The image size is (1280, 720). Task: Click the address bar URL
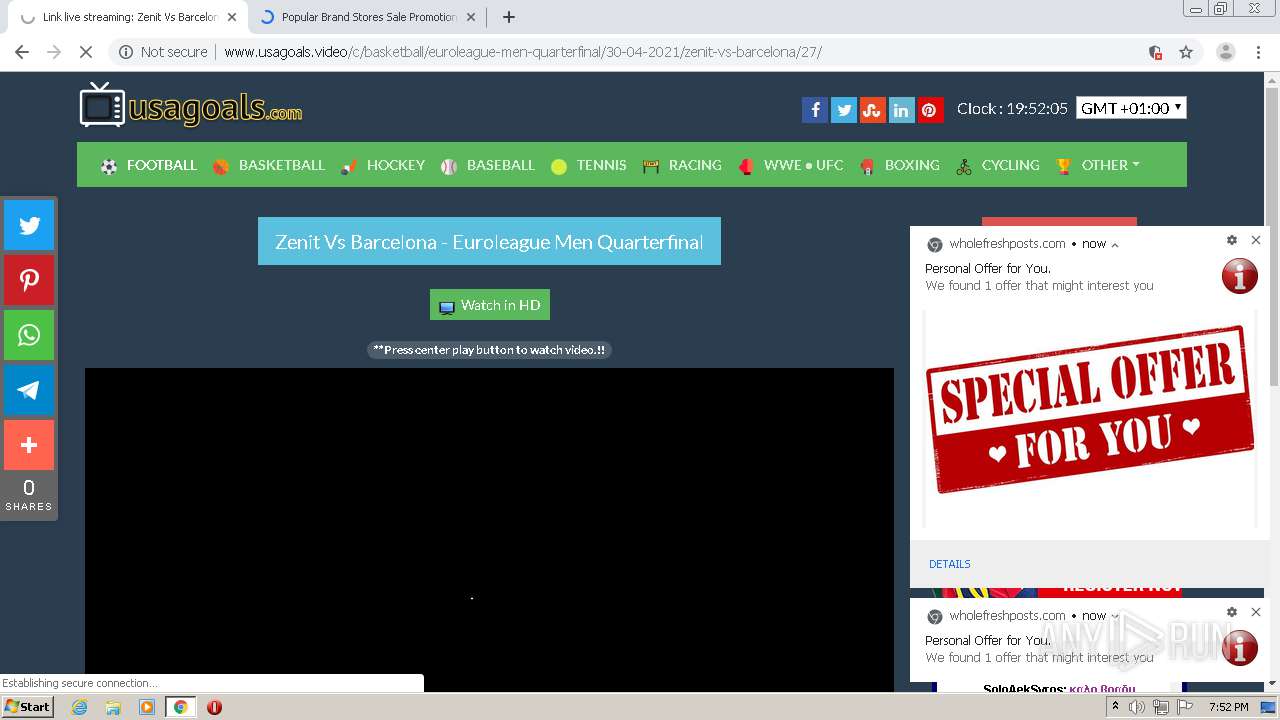pyautogui.click(x=522, y=52)
